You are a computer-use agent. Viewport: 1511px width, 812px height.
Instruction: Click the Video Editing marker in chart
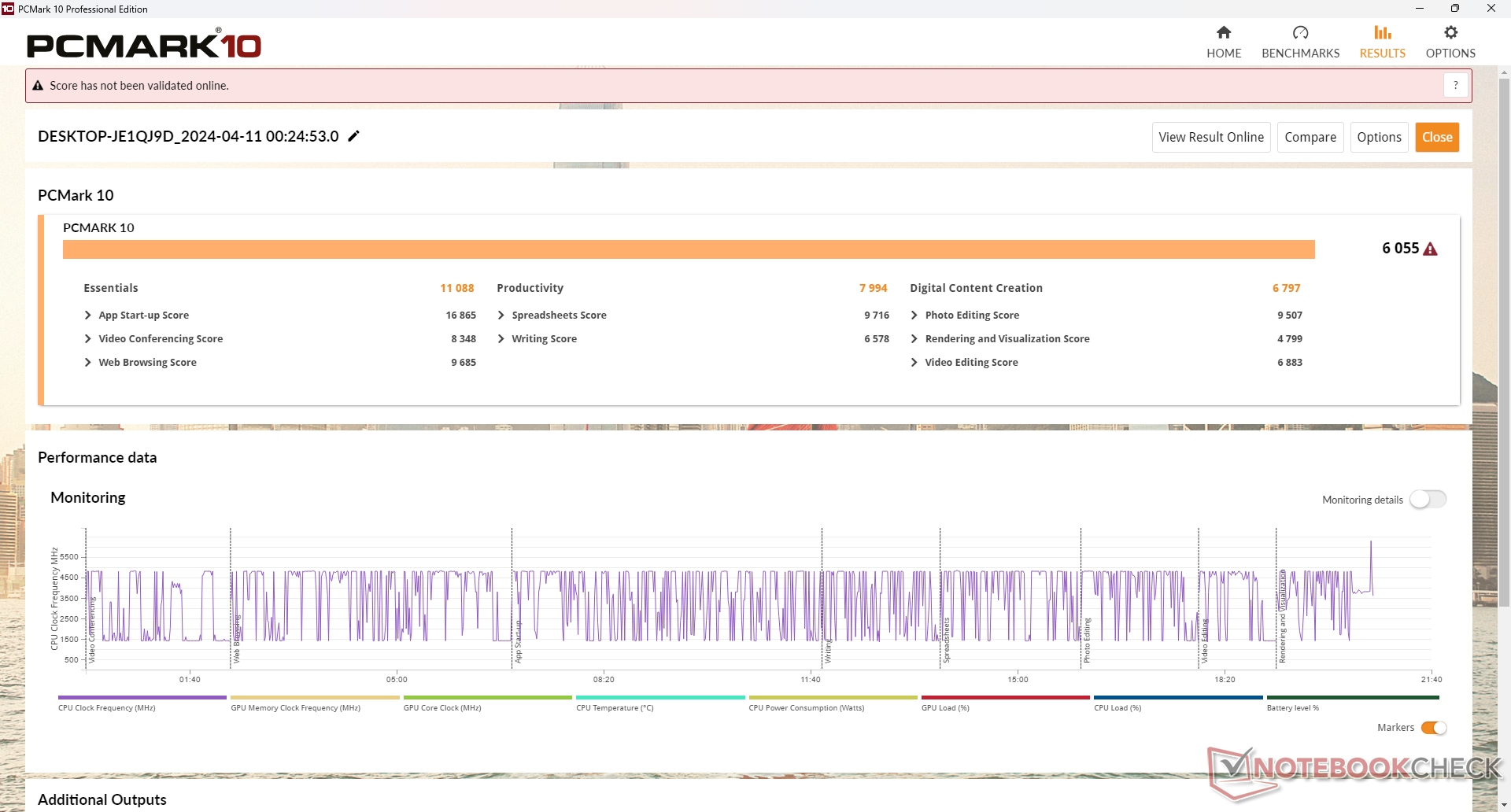[x=1204, y=640]
